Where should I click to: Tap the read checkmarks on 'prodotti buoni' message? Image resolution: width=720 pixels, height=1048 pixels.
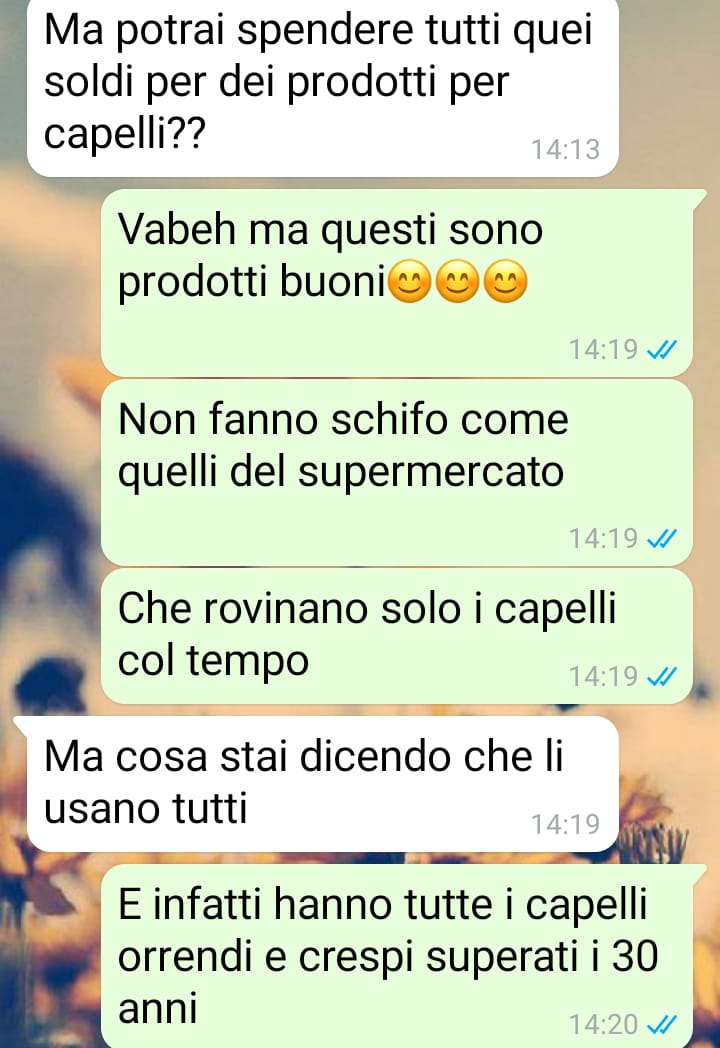click(663, 350)
